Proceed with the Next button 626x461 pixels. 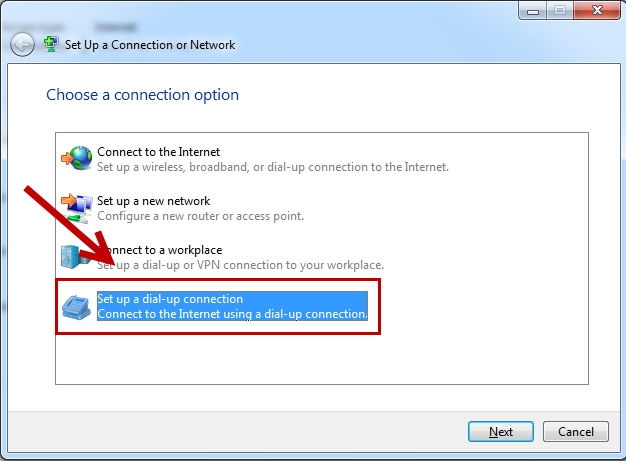501,431
